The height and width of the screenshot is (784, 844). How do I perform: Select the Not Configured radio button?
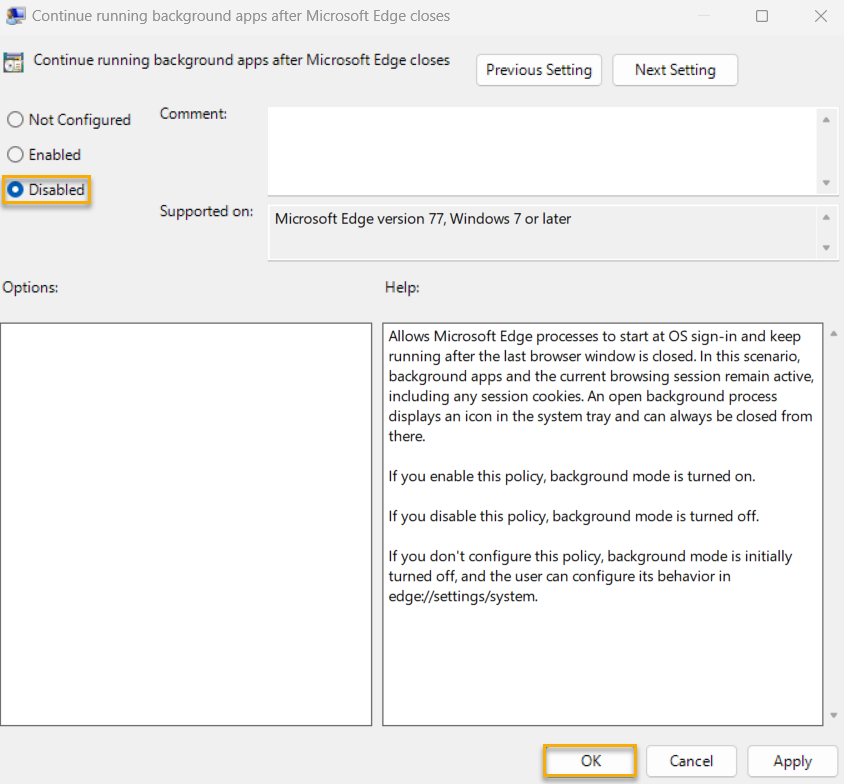[x=15, y=119]
